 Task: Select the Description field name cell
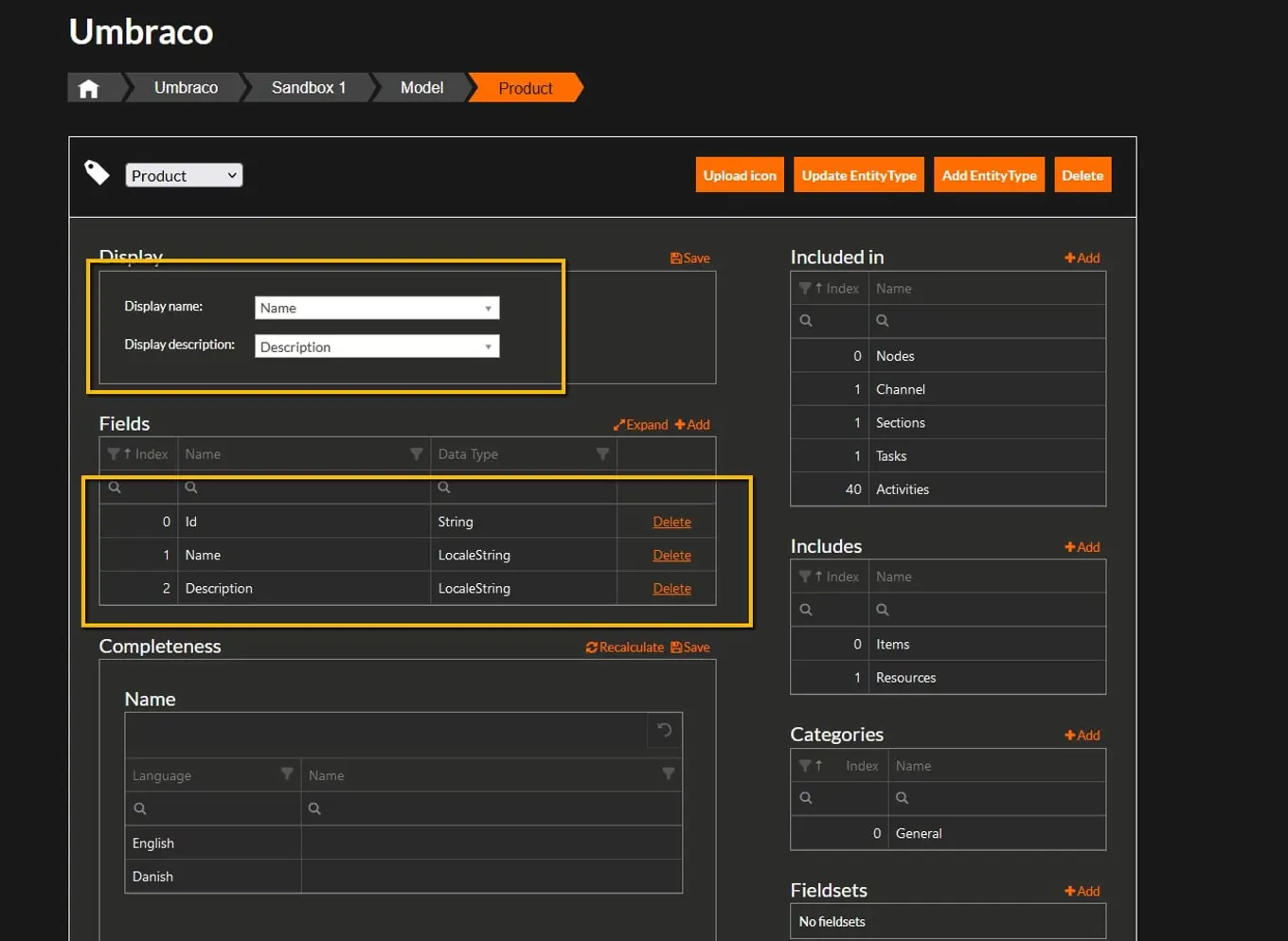(x=304, y=588)
